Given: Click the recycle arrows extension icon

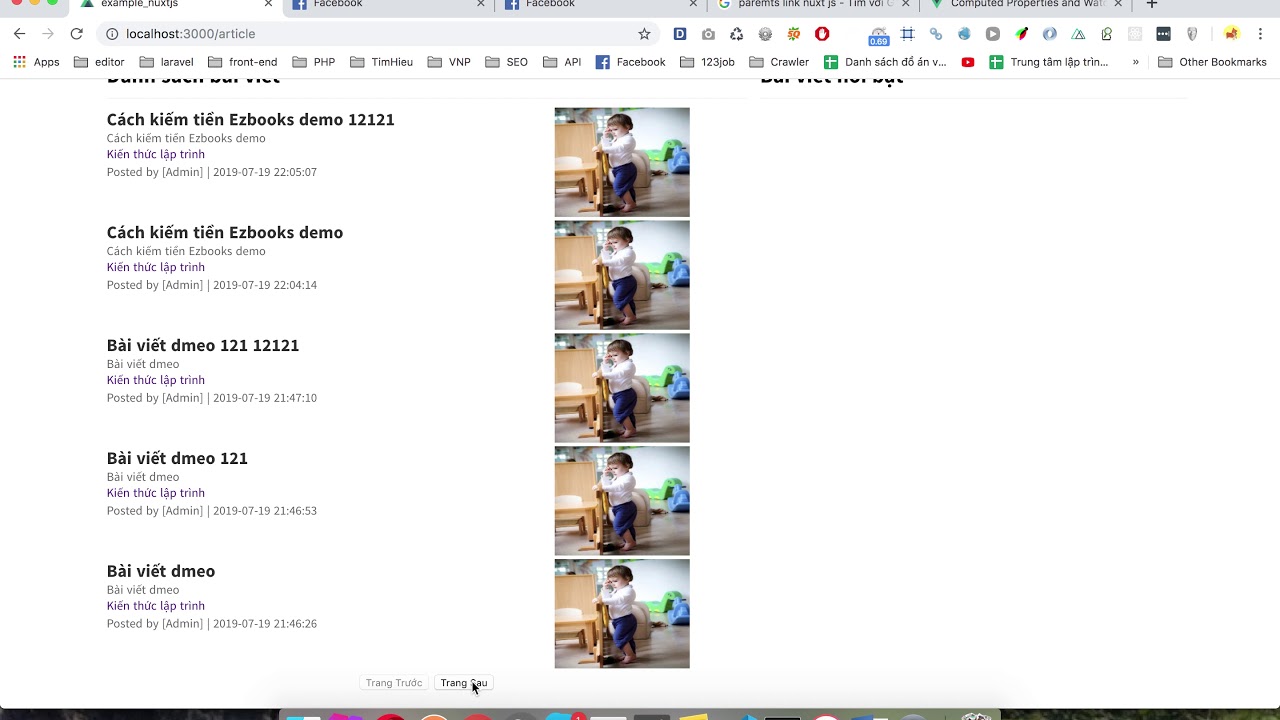Looking at the screenshot, I should pos(737,34).
